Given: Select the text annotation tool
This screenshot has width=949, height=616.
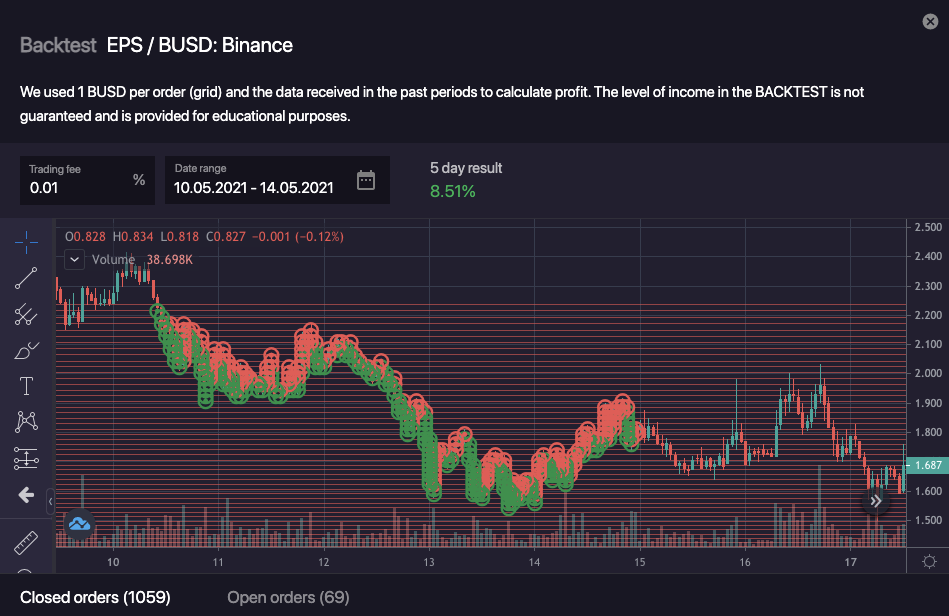Looking at the screenshot, I should [x=26, y=386].
